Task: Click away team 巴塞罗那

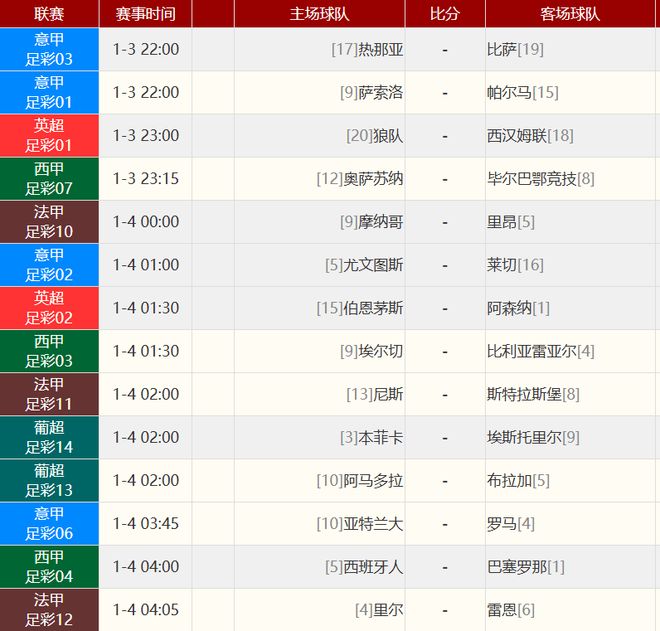Action: [x=516, y=566]
